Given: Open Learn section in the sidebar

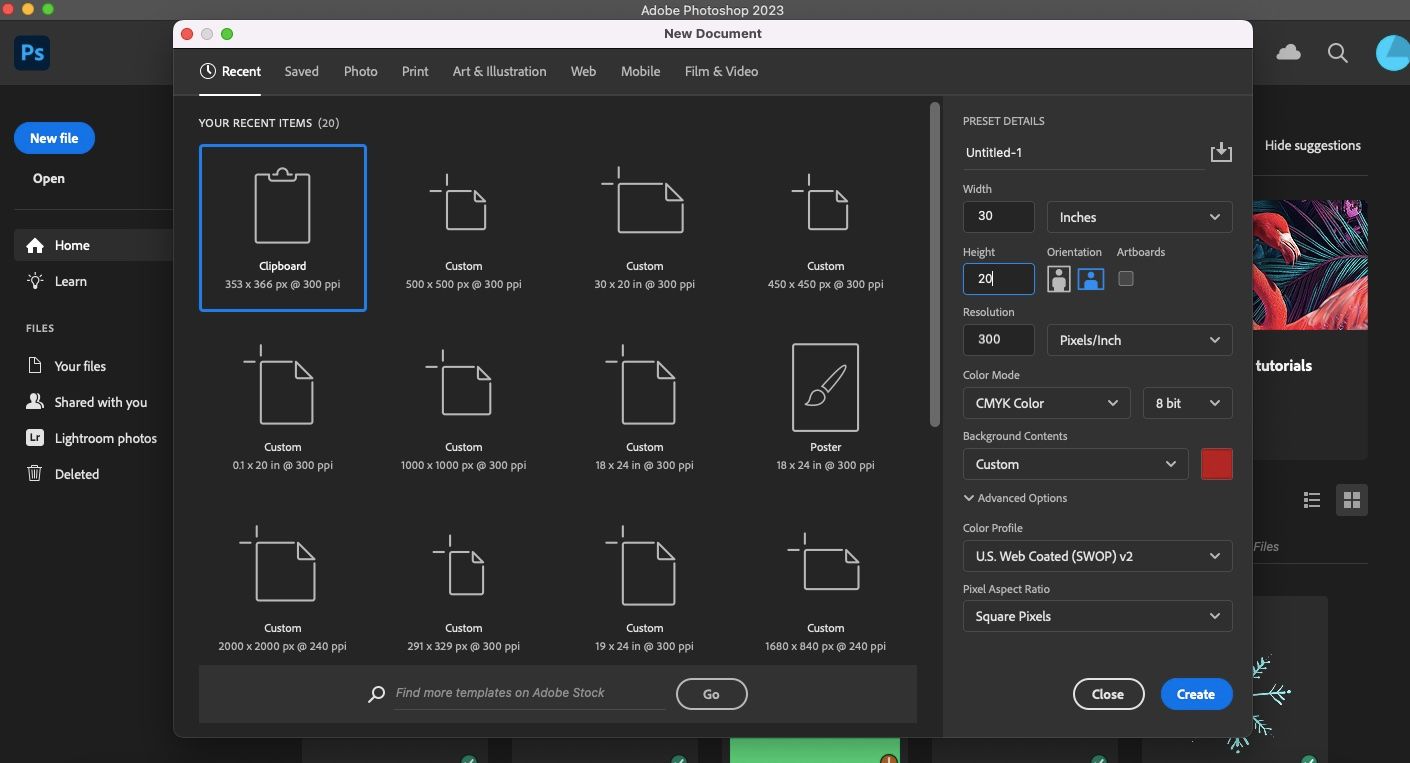Looking at the screenshot, I should pos(69,281).
